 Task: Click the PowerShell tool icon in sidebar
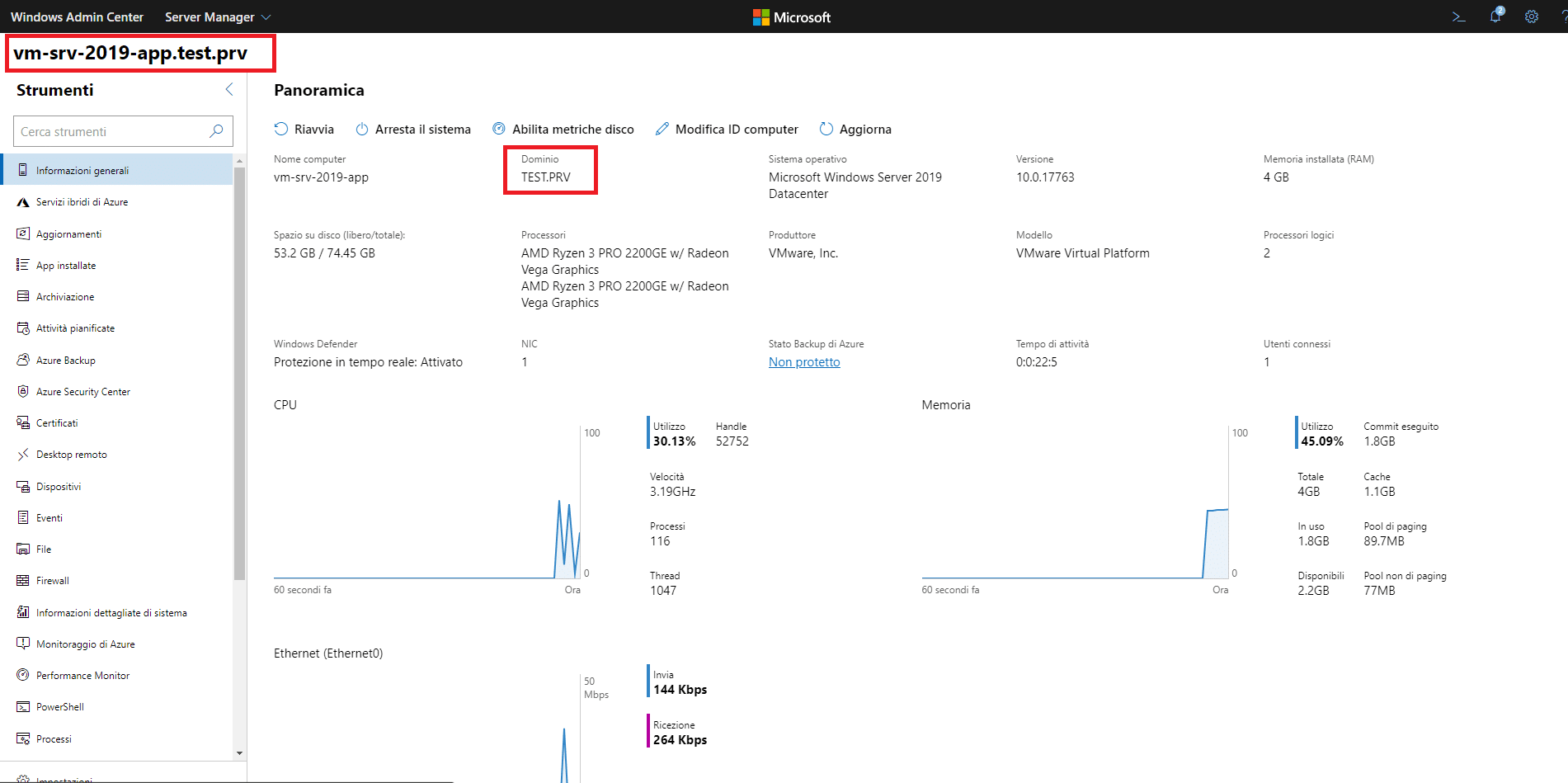[x=23, y=707]
